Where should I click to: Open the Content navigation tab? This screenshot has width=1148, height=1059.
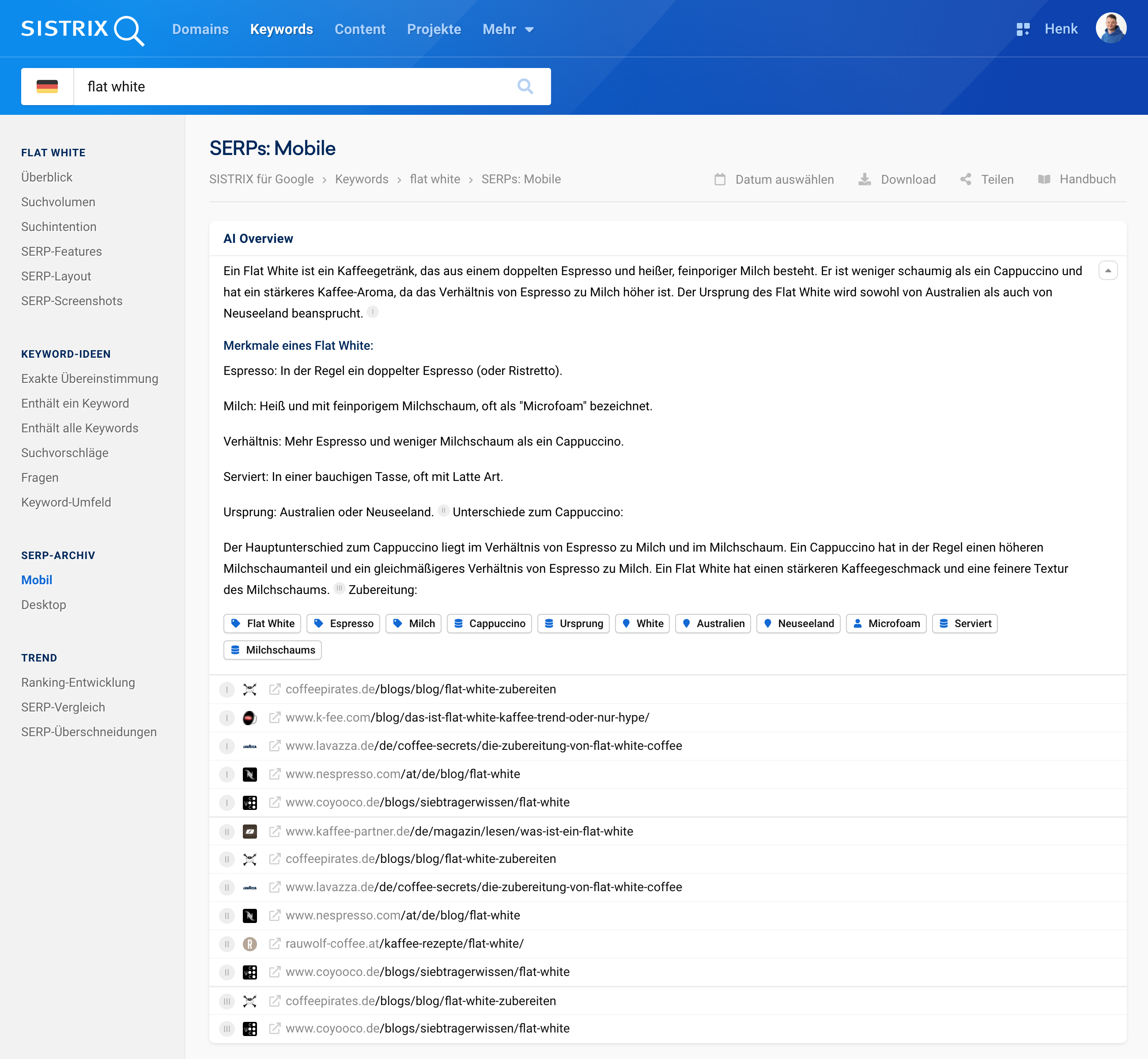coord(360,29)
